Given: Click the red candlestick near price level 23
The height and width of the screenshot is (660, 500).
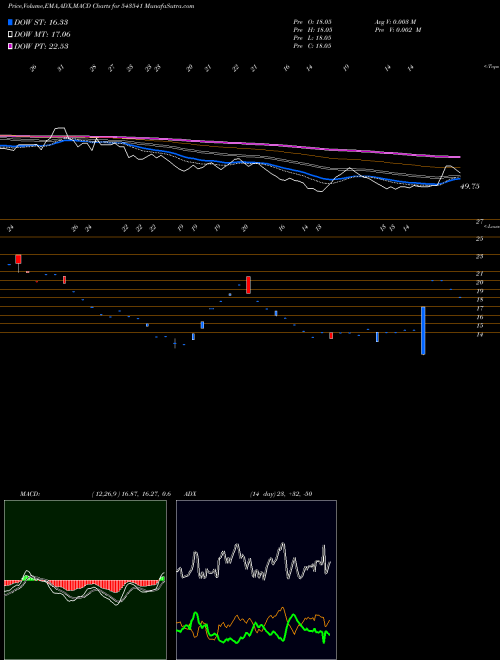Looking at the screenshot, I should click(x=18, y=261).
